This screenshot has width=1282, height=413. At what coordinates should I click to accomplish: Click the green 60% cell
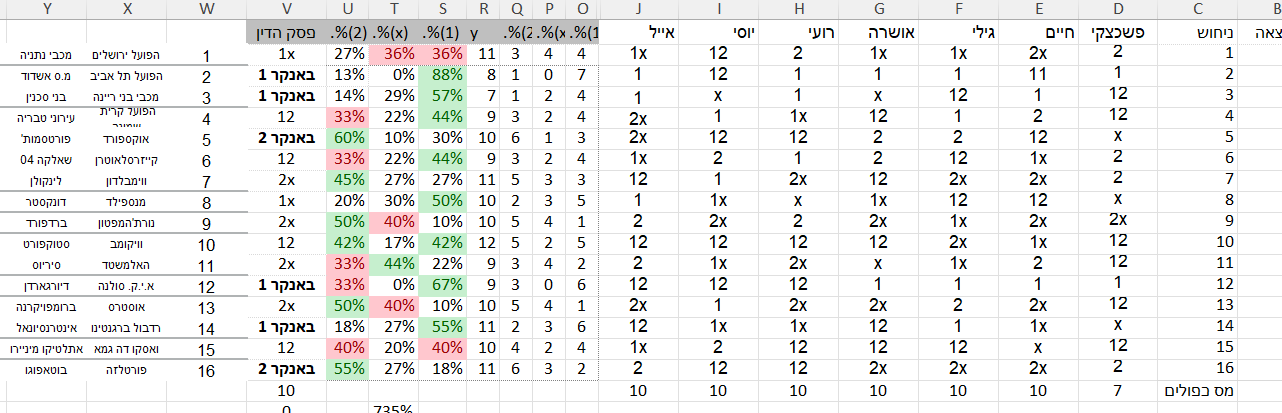coord(348,137)
